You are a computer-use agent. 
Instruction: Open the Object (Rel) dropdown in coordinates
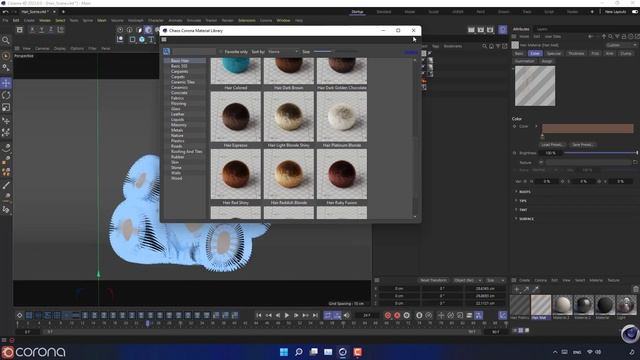[467, 280]
